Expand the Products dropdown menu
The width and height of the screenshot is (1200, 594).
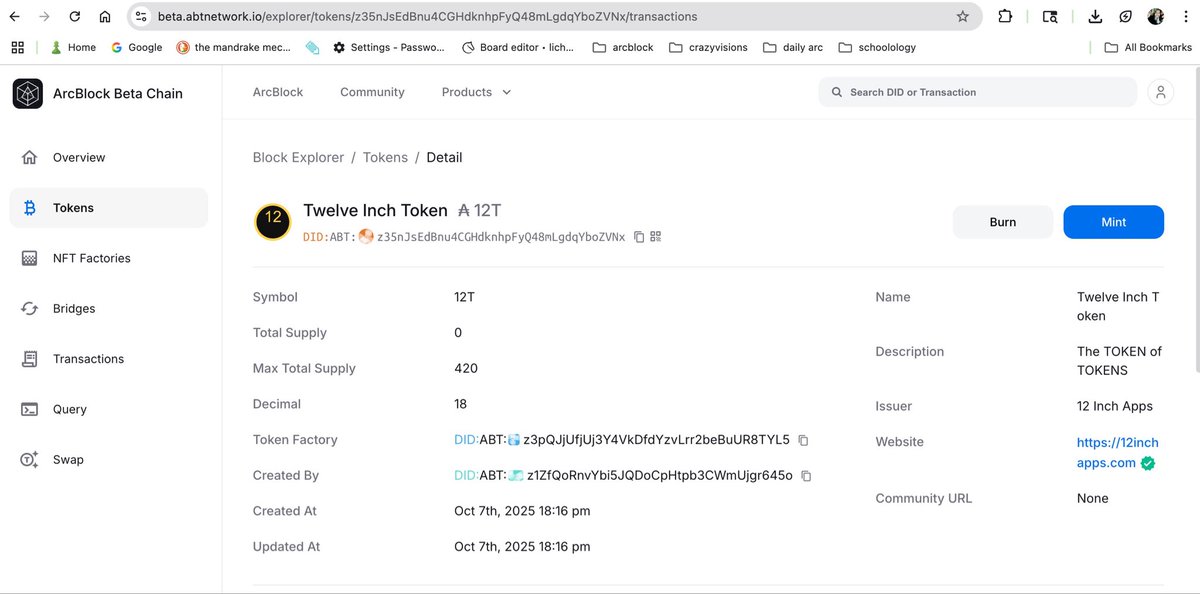[476, 92]
